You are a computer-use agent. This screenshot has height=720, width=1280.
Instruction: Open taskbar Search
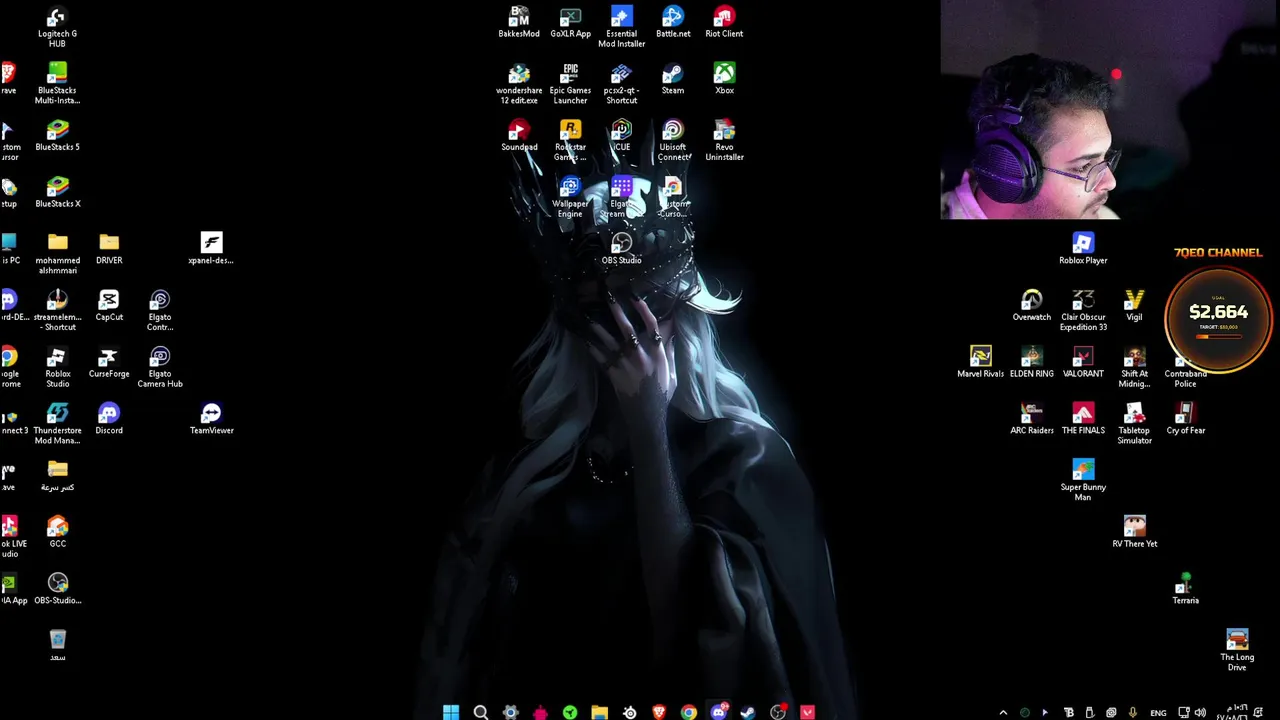click(x=481, y=712)
